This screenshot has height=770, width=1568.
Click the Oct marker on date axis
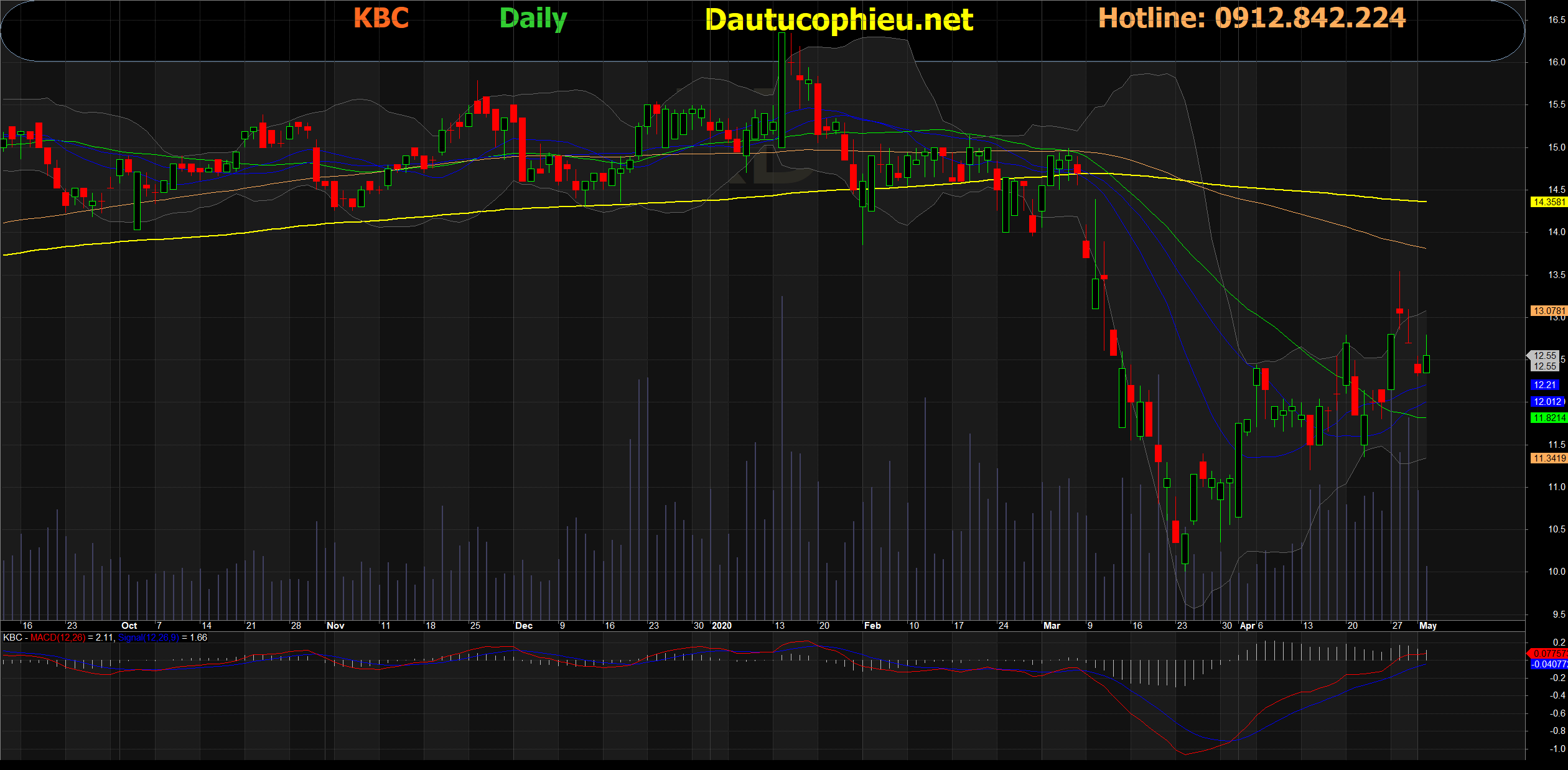pos(129,626)
